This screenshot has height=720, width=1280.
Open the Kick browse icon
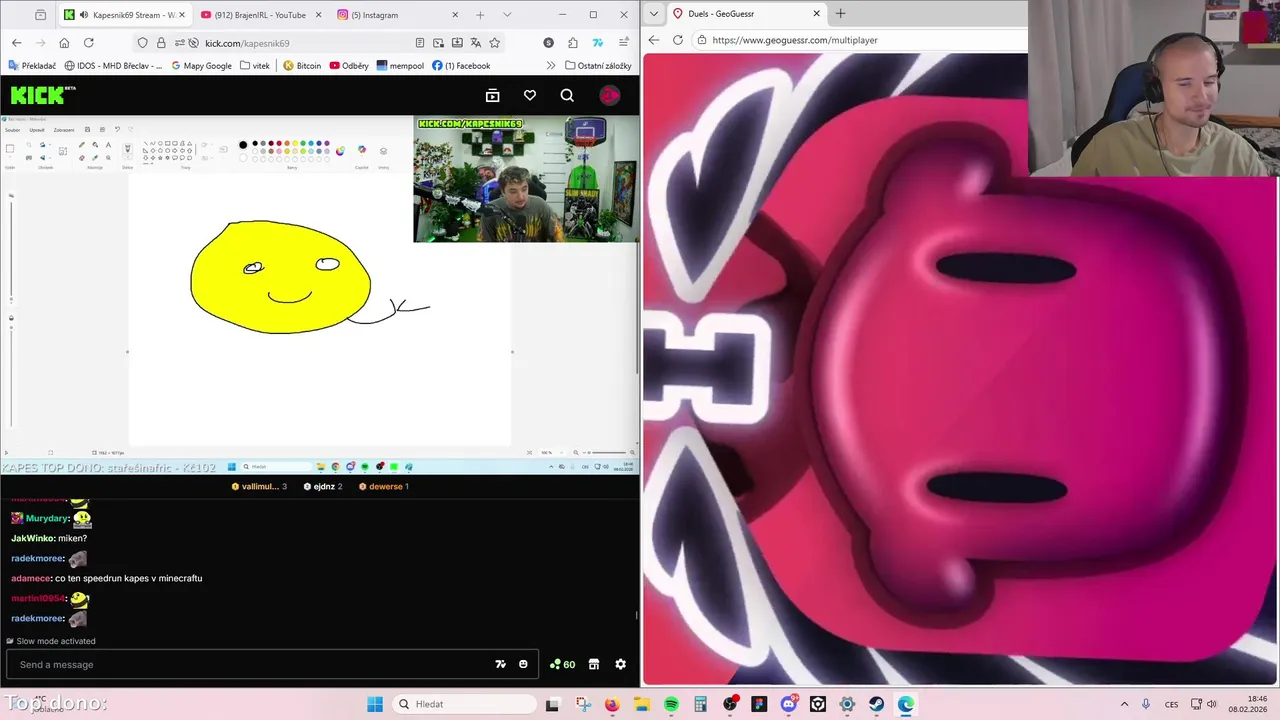pos(492,95)
